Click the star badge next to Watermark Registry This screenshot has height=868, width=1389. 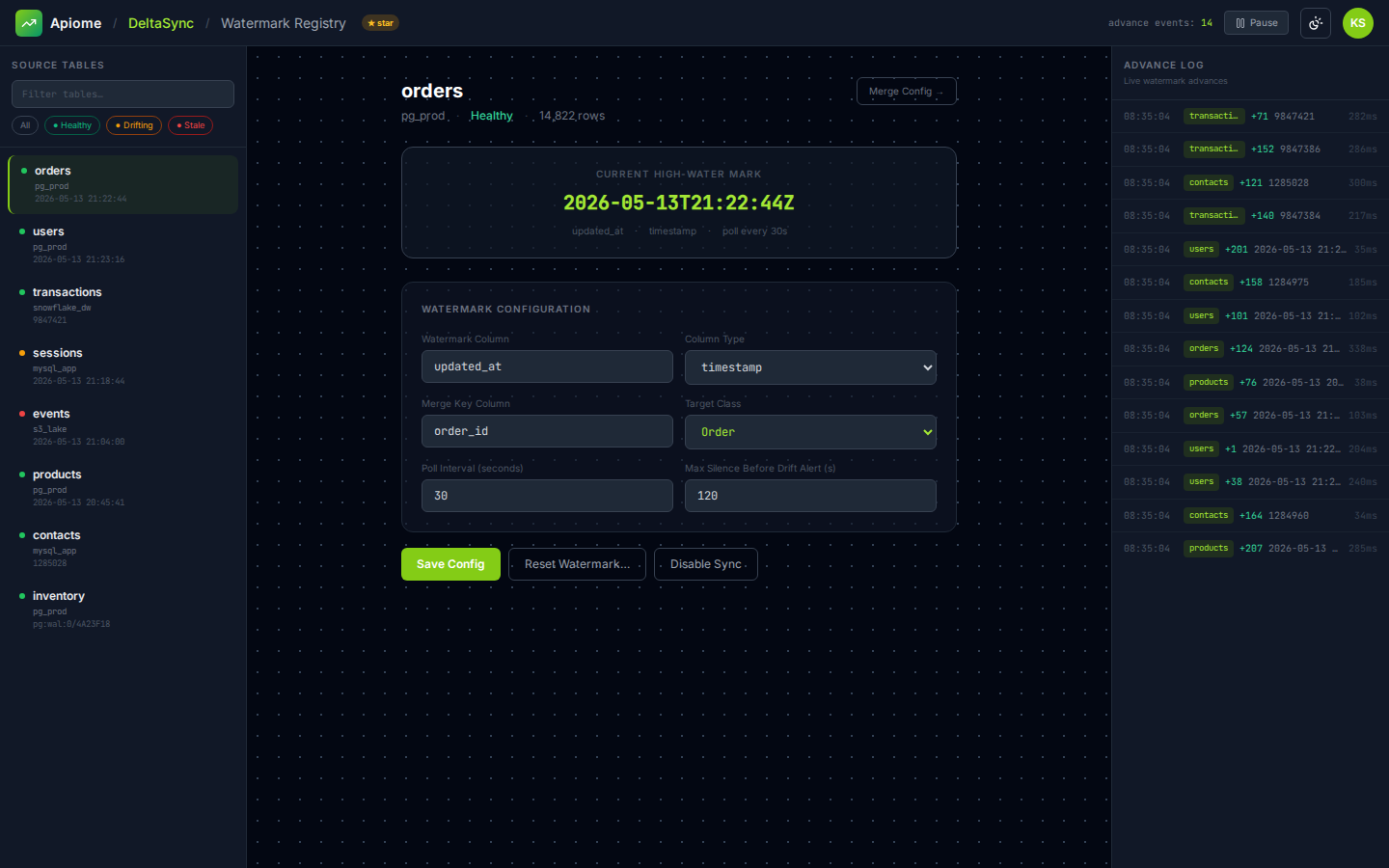coord(380,23)
